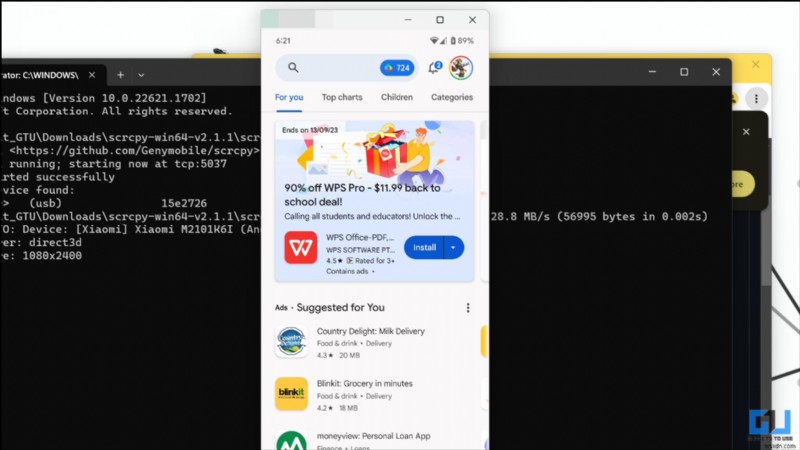Open the moneyview app icon
Image resolution: width=800 pixels, height=450 pixels.
[x=291, y=441]
